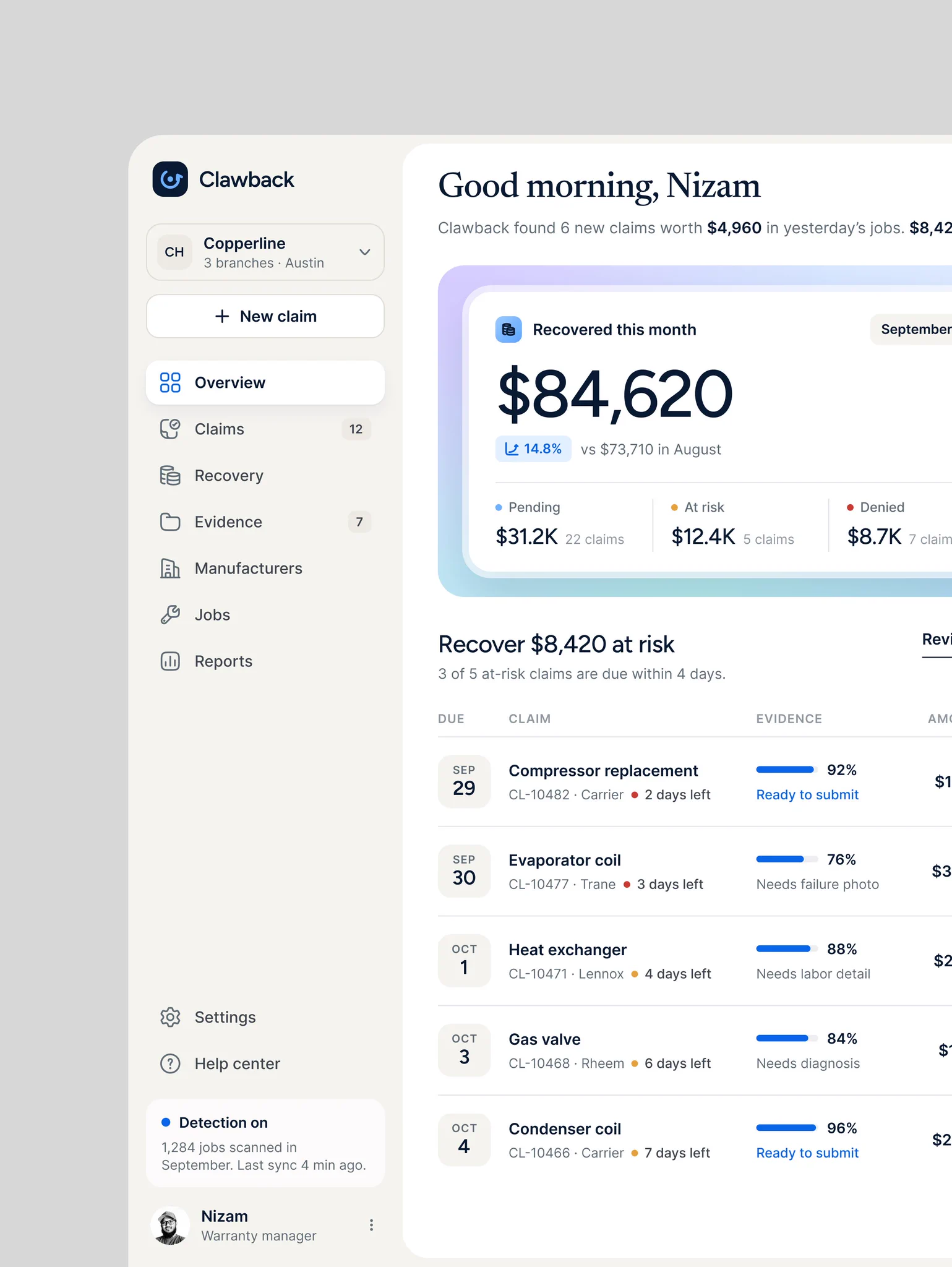Image resolution: width=952 pixels, height=1267 pixels.
Task: Go to the Claims menu item
Action: point(265,429)
